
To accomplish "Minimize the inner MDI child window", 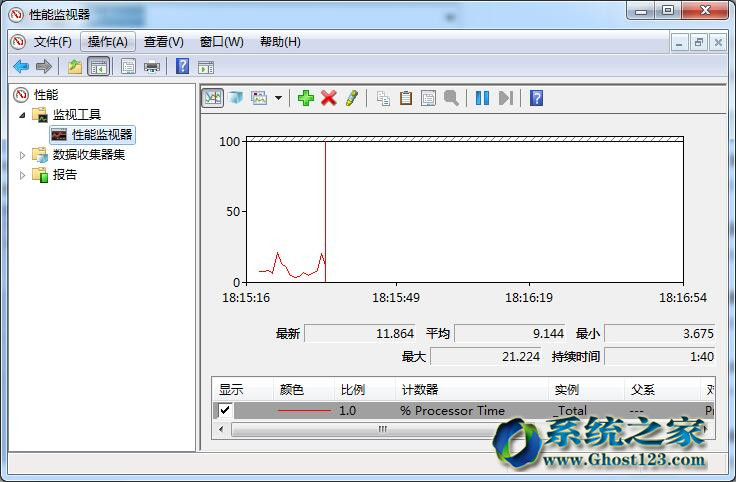I will (679, 43).
